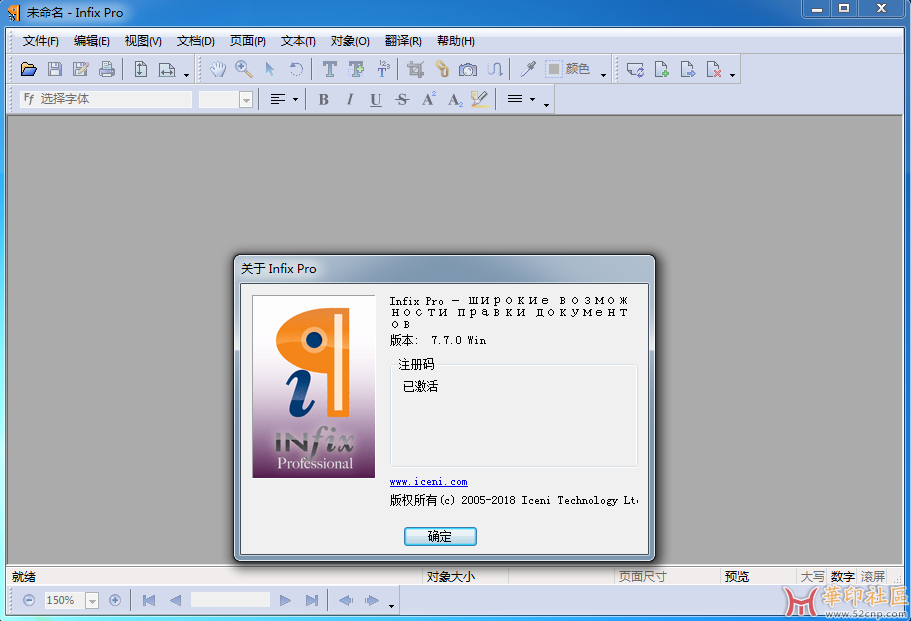Open the 文档(D) menu
The width and height of the screenshot is (911, 621).
(196, 41)
